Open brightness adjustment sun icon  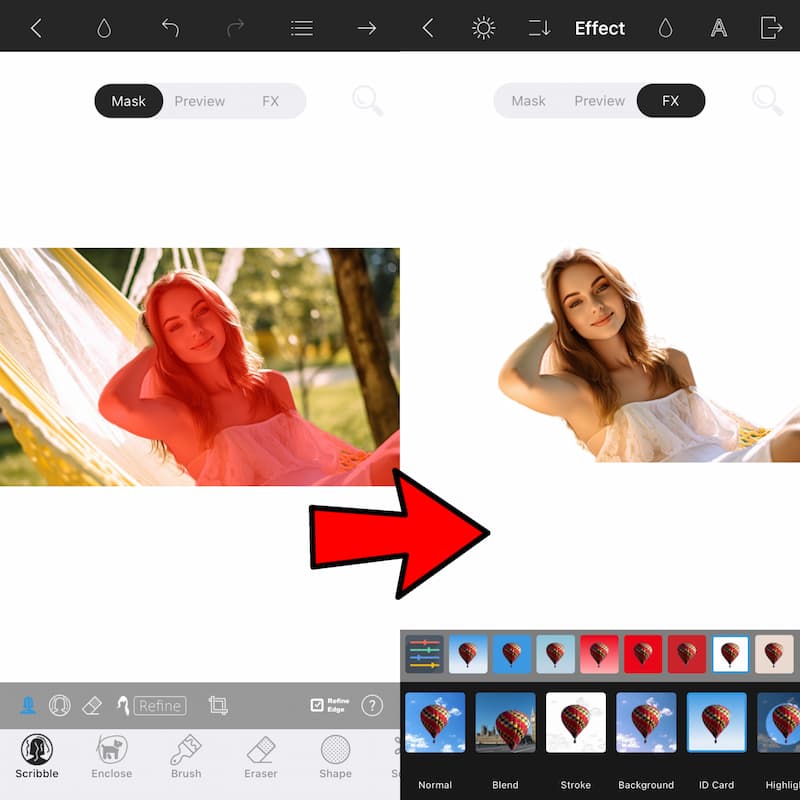point(483,28)
